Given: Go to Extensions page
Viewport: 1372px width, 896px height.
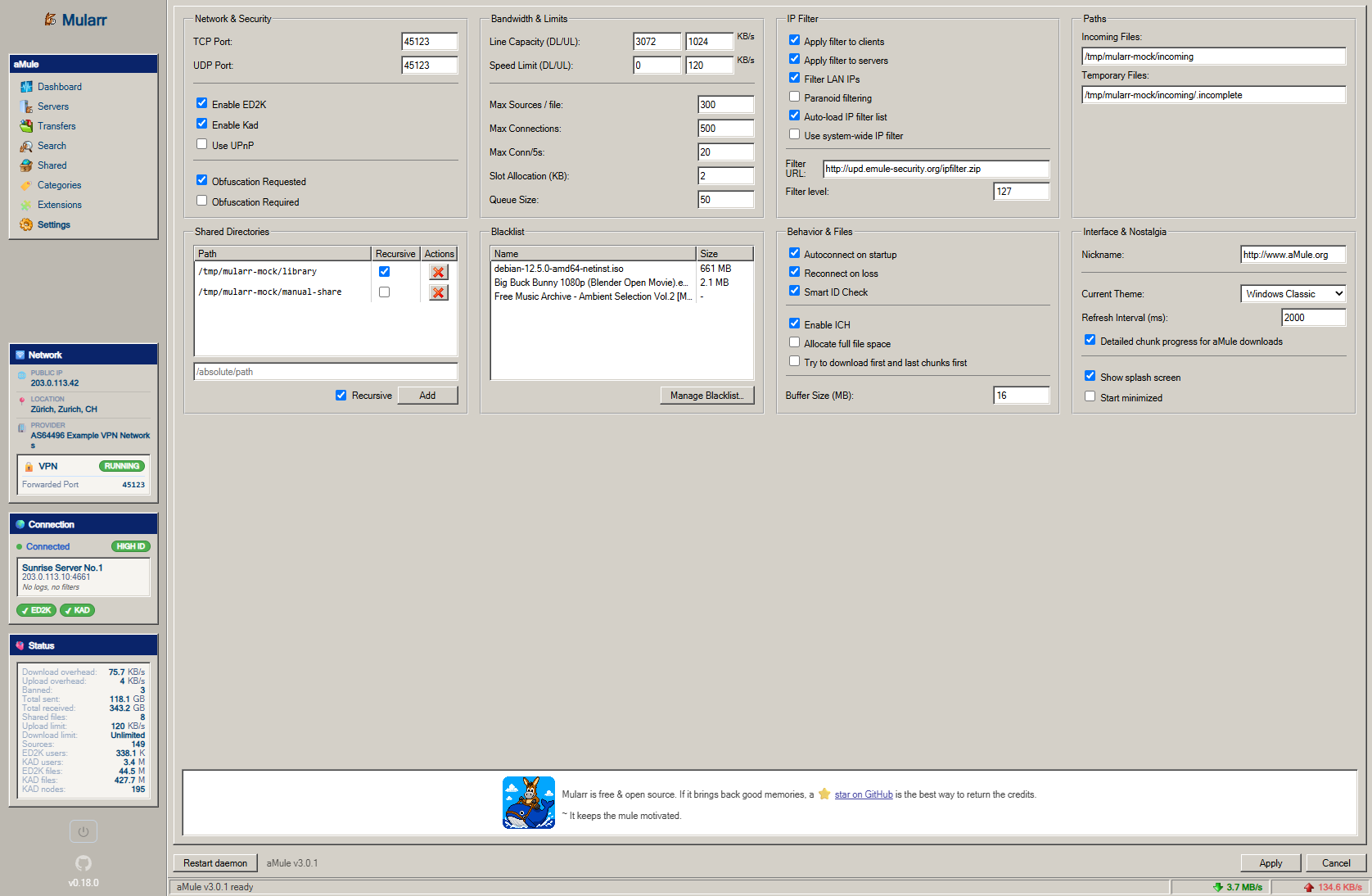Looking at the screenshot, I should pyautogui.click(x=60, y=205).
